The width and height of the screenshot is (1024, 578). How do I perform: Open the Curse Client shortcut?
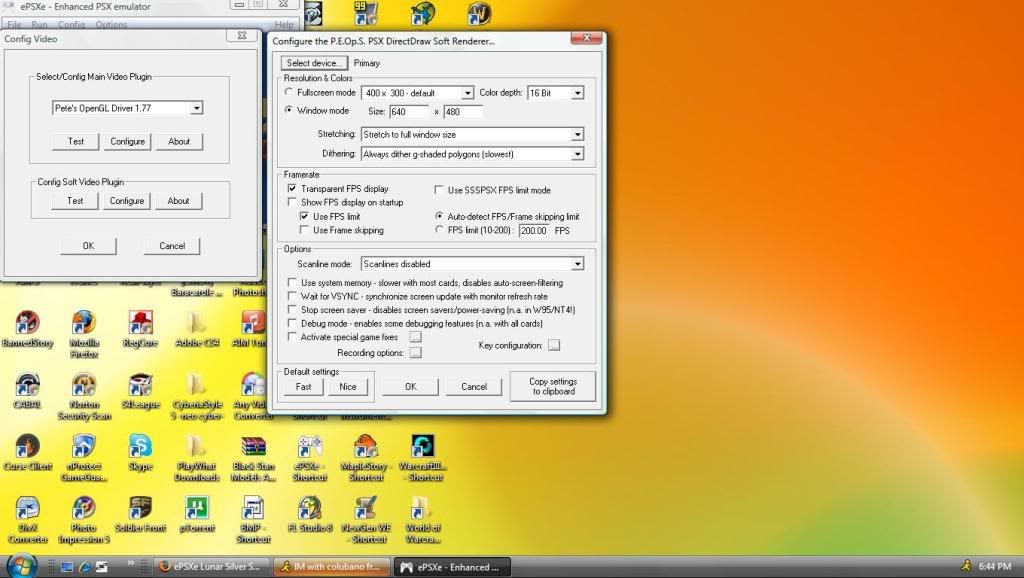(27, 452)
